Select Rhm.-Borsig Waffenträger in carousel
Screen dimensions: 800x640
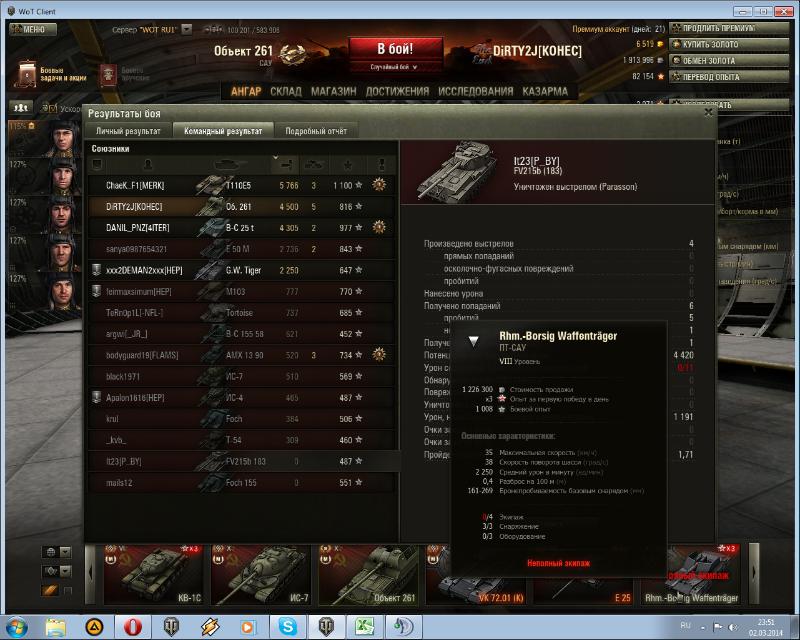[x=691, y=574]
